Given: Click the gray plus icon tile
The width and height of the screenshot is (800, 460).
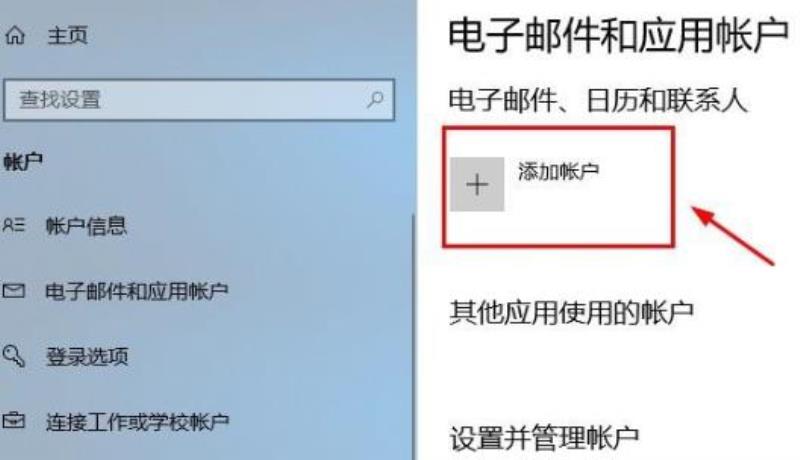Looking at the screenshot, I should tap(477, 184).
